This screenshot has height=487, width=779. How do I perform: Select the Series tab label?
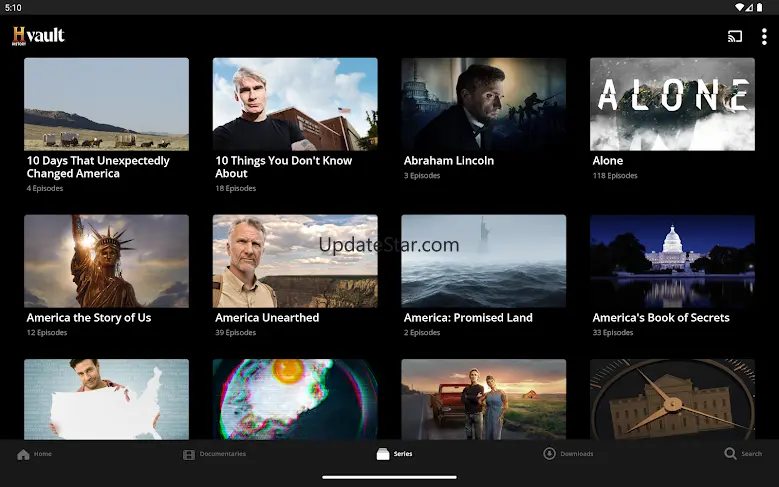(x=403, y=454)
